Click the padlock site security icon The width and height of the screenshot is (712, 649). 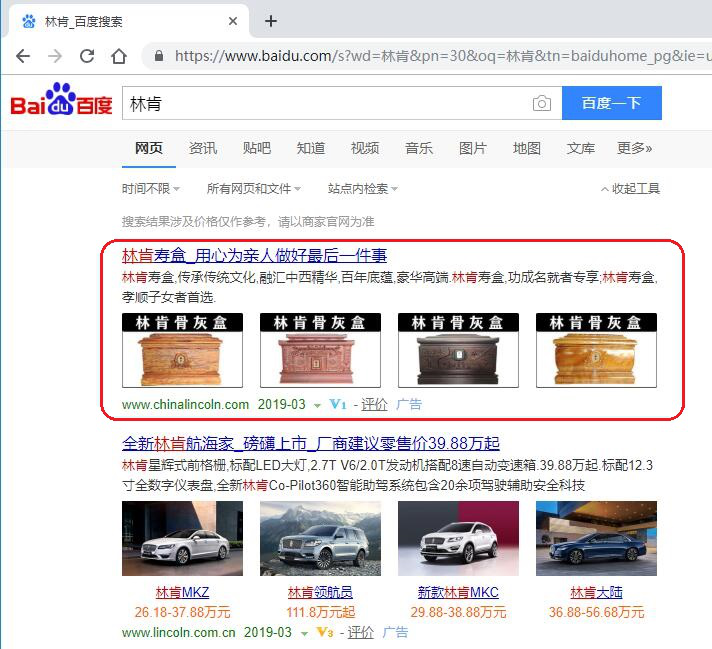coord(158,56)
